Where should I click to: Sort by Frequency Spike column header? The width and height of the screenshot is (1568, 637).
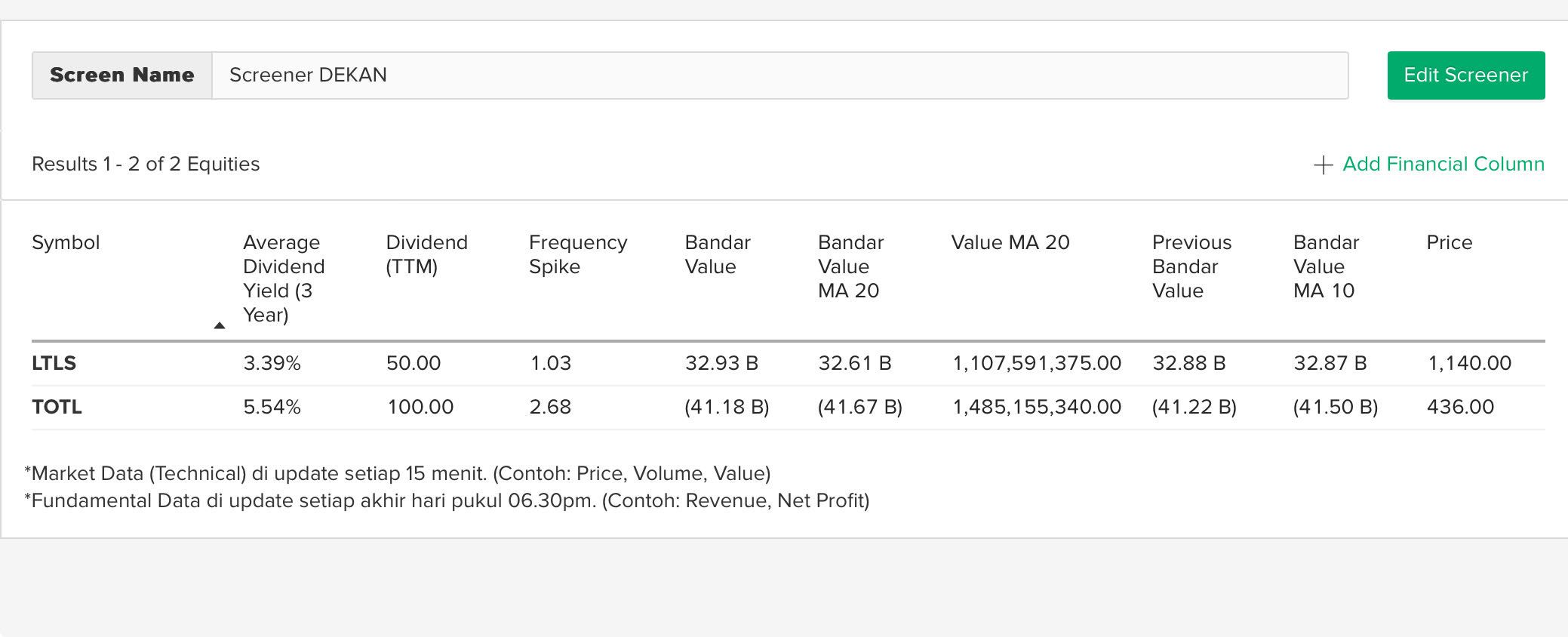point(577,254)
